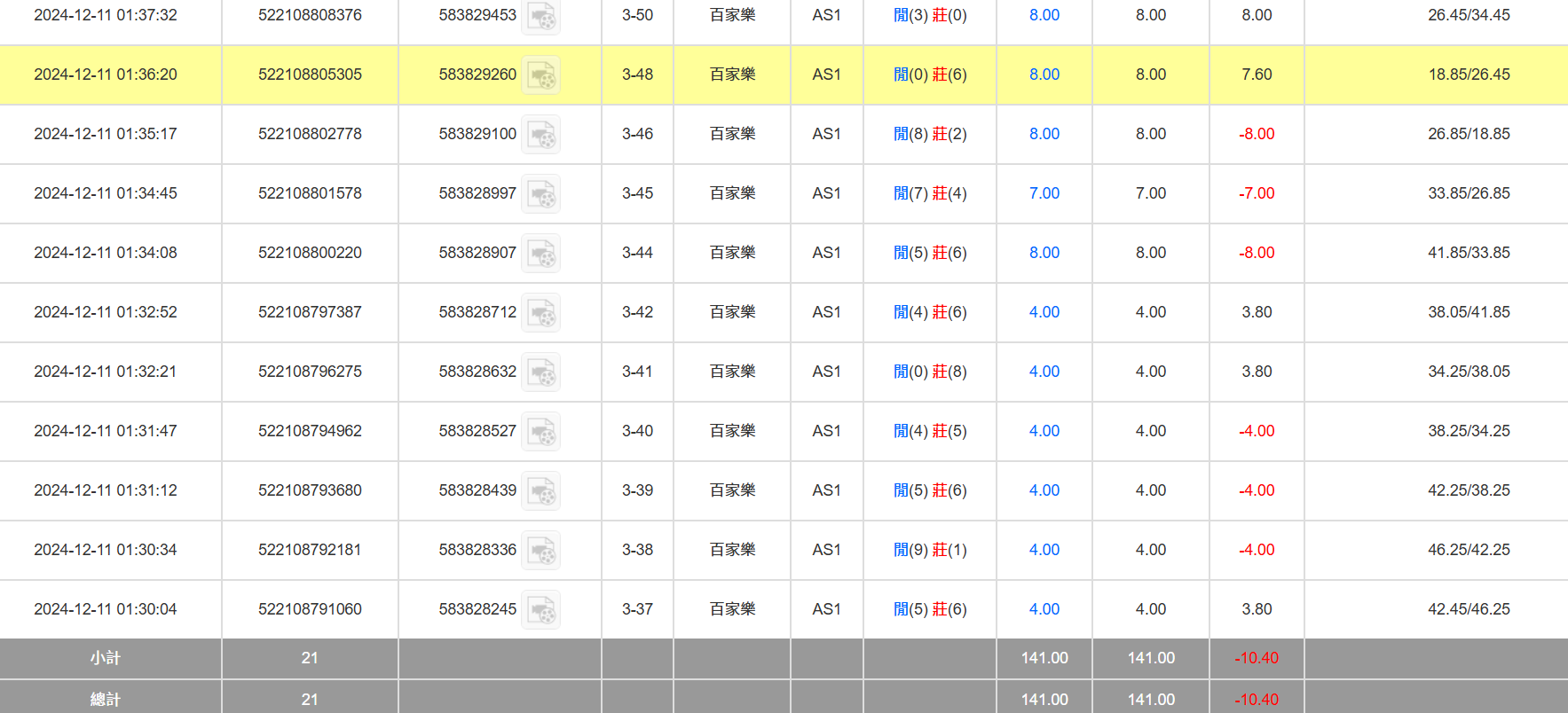Play the replay for round 583828907
The image size is (1568, 713).
coord(540,254)
